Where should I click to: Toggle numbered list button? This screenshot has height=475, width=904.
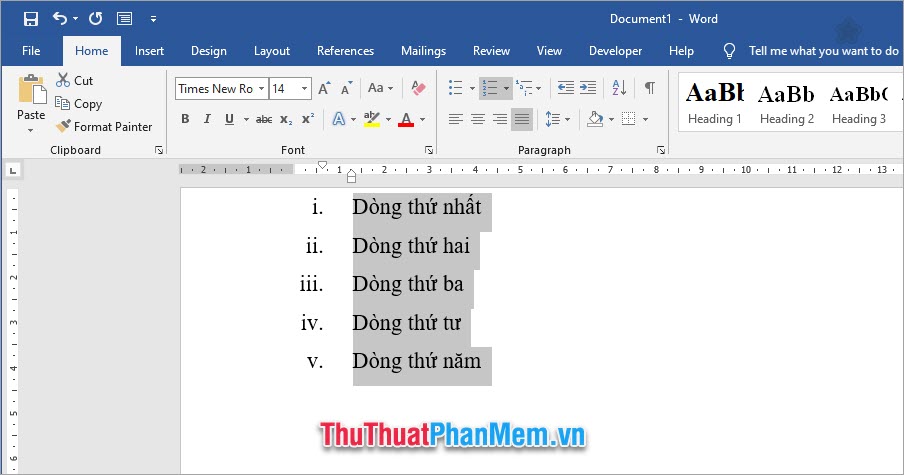[490, 88]
